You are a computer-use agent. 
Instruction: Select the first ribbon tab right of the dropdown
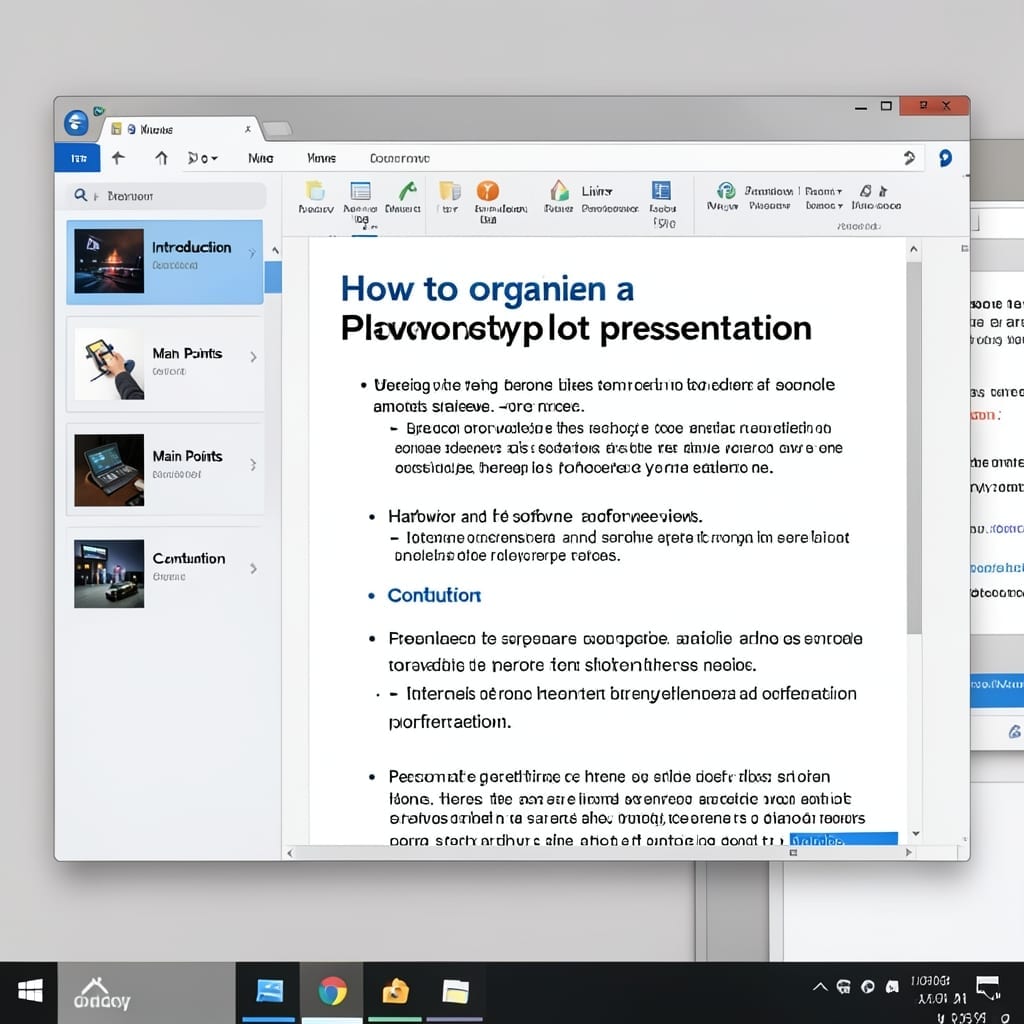tap(261, 158)
